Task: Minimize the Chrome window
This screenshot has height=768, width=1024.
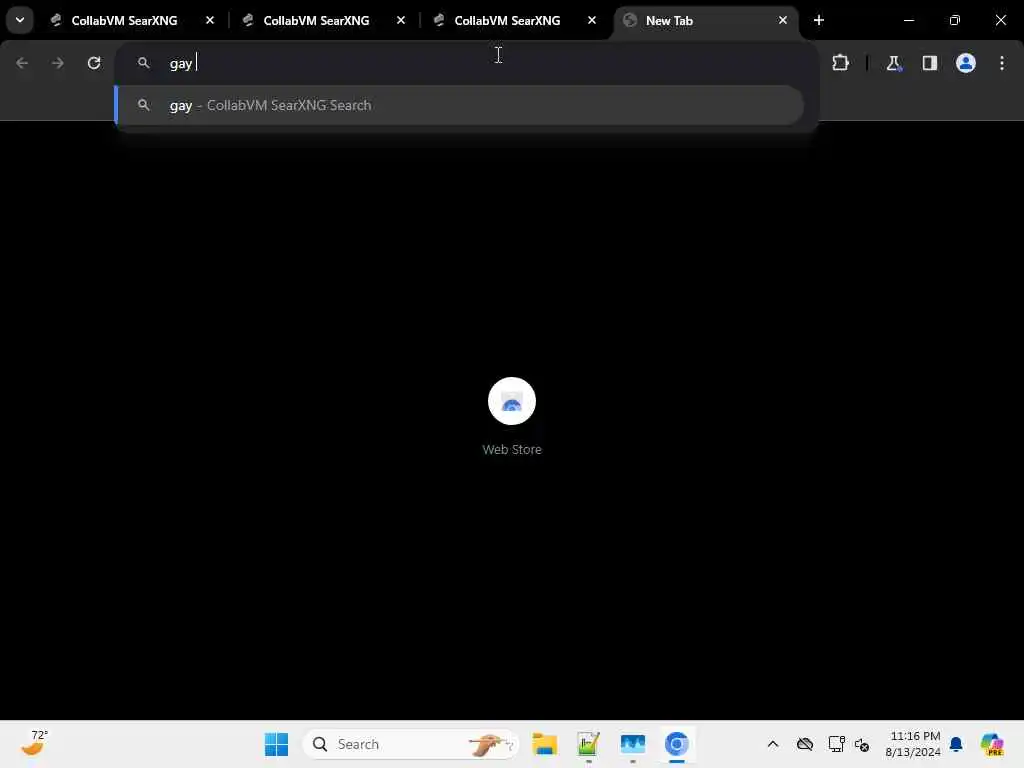Action: tap(908, 20)
